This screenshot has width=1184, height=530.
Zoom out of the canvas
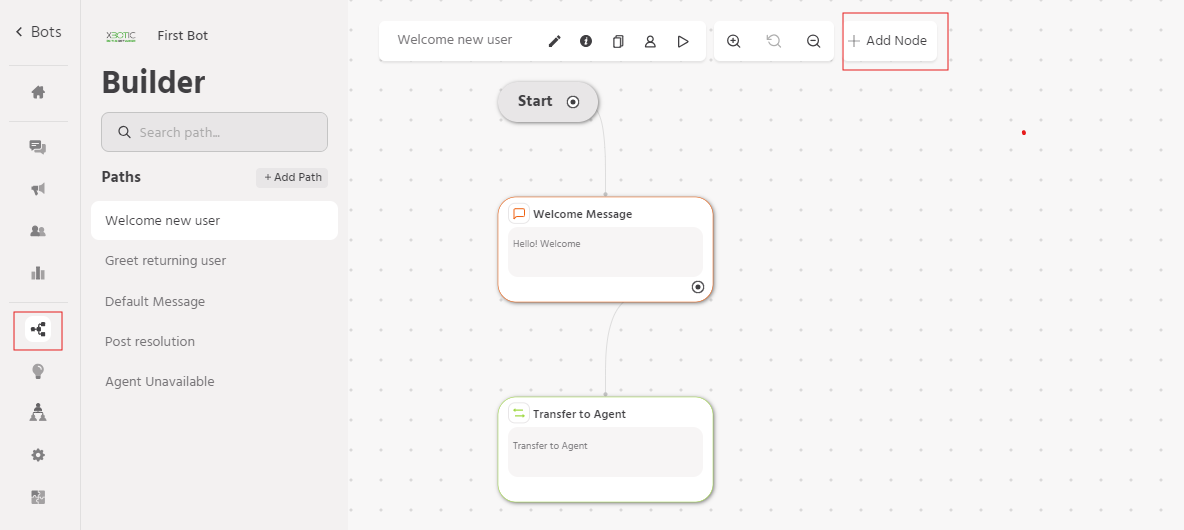[x=813, y=41]
